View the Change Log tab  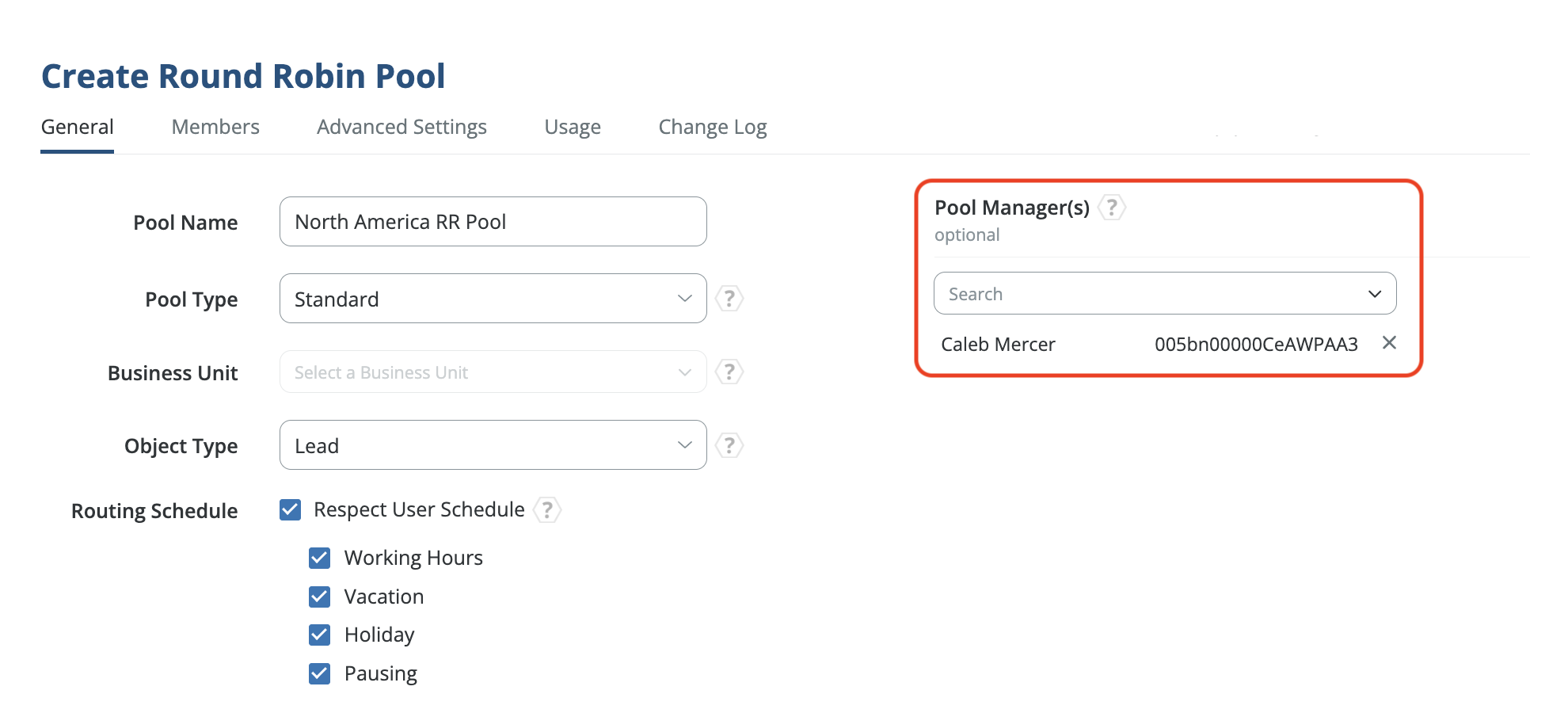(713, 127)
